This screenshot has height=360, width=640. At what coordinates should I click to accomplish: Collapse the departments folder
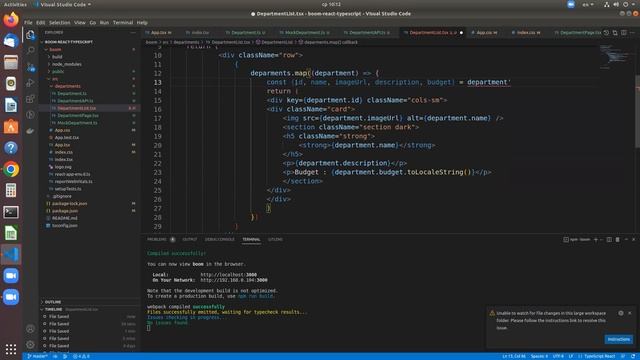click(67, 86)
